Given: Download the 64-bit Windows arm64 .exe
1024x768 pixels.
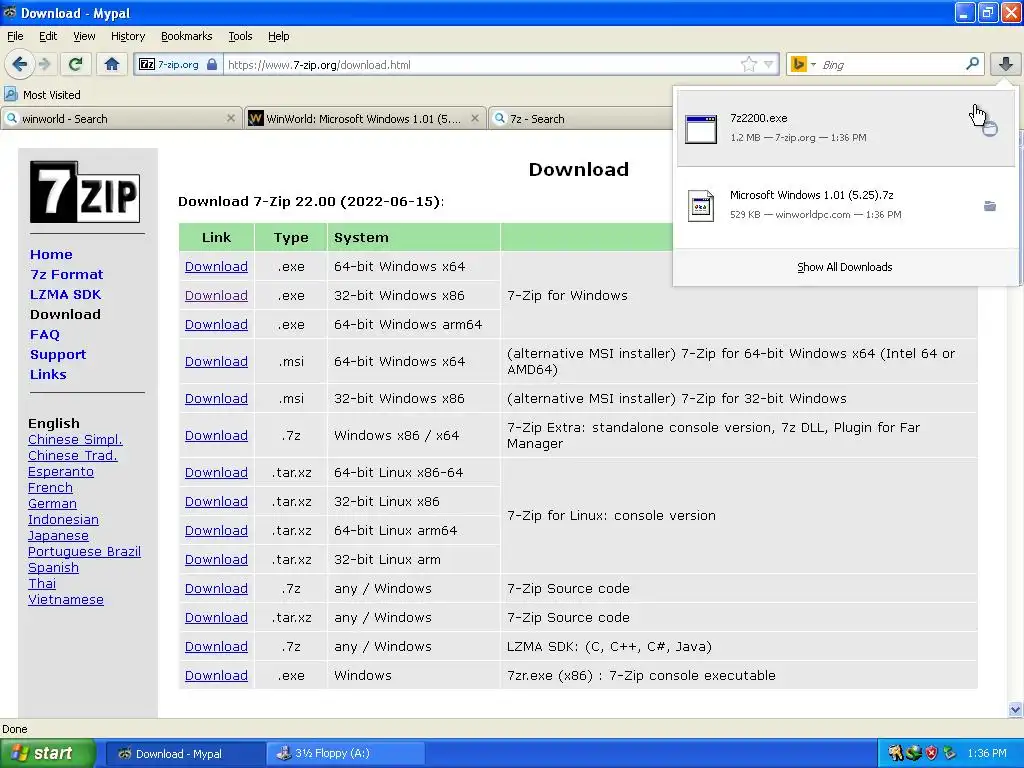Looking at the screenshot, I should point(216,325).
